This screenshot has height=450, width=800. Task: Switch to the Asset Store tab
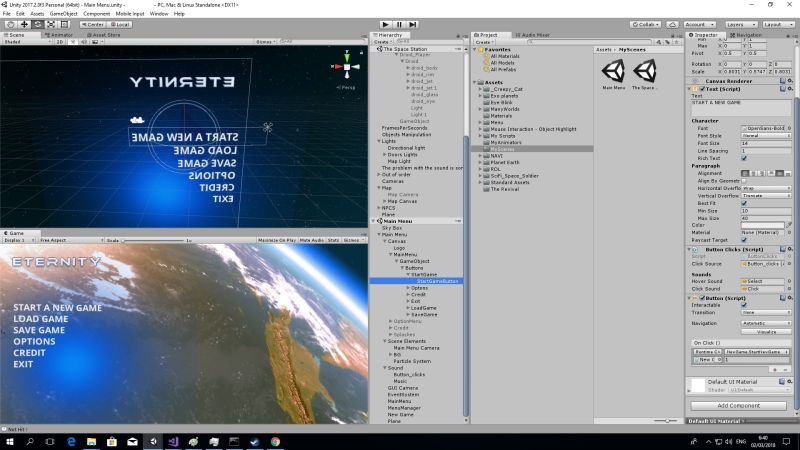[x=104, y=35]
